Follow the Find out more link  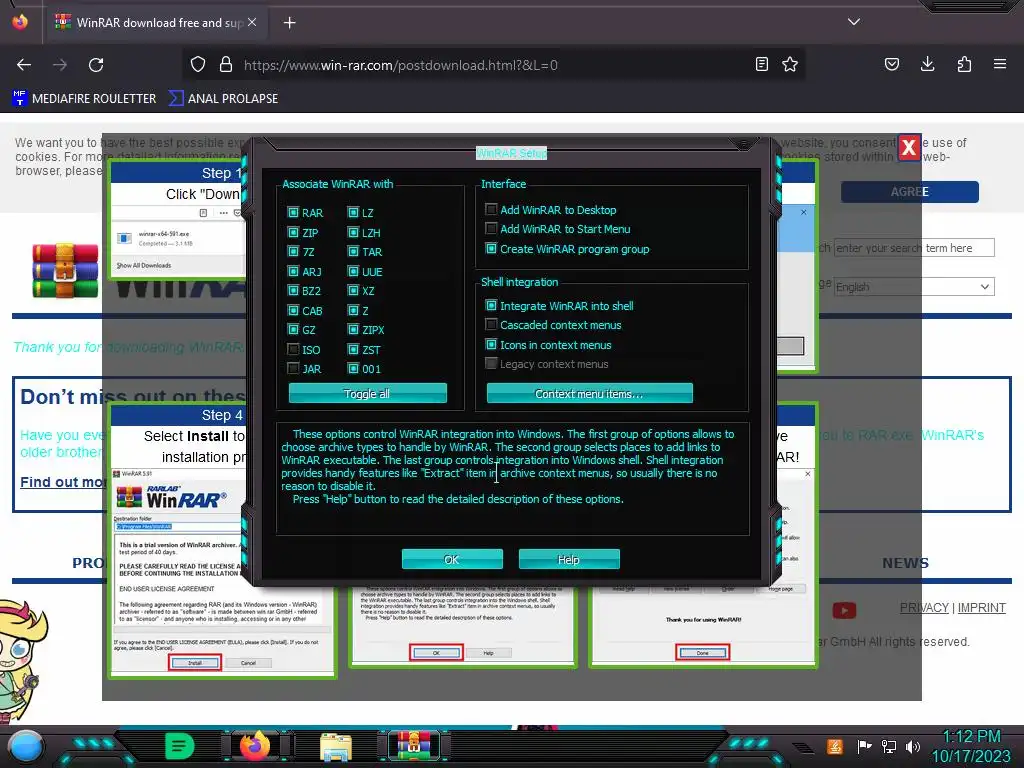coord(63,482)
